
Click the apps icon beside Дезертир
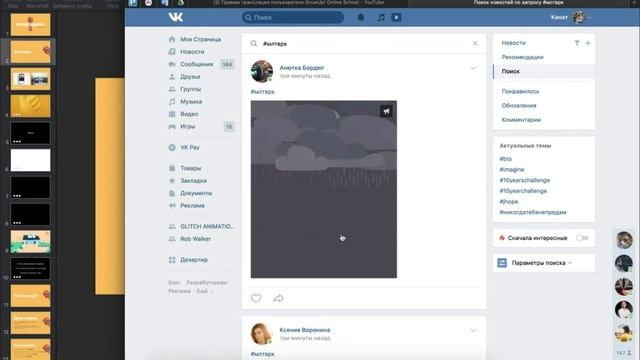pyautogui.click(x=172, y=260)
